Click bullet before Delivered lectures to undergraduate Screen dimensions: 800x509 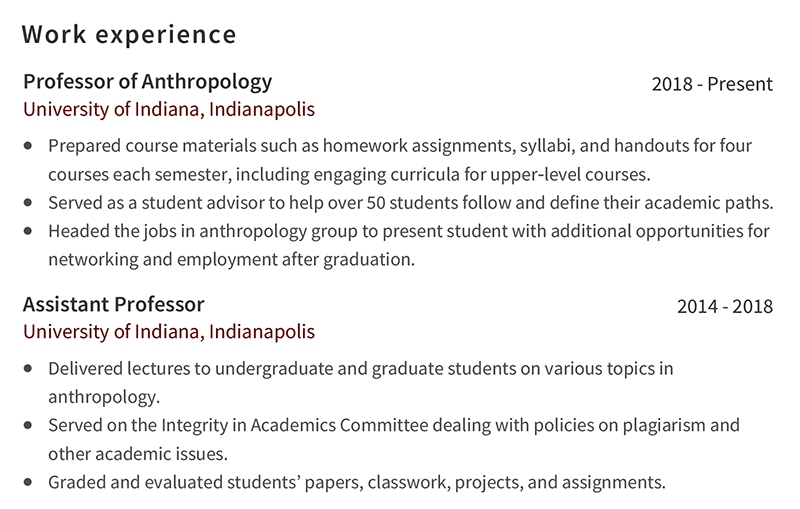click(28, 368)
